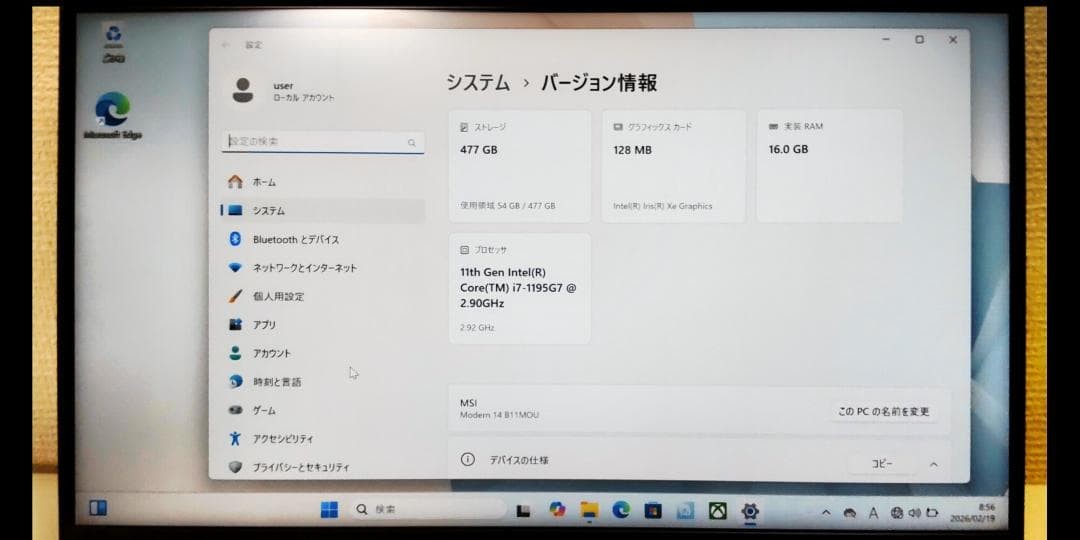The height and width of the screenshot is (540, 1080).
Task: Click システム in the breadcrumb
Action: [x=478, y=83]
